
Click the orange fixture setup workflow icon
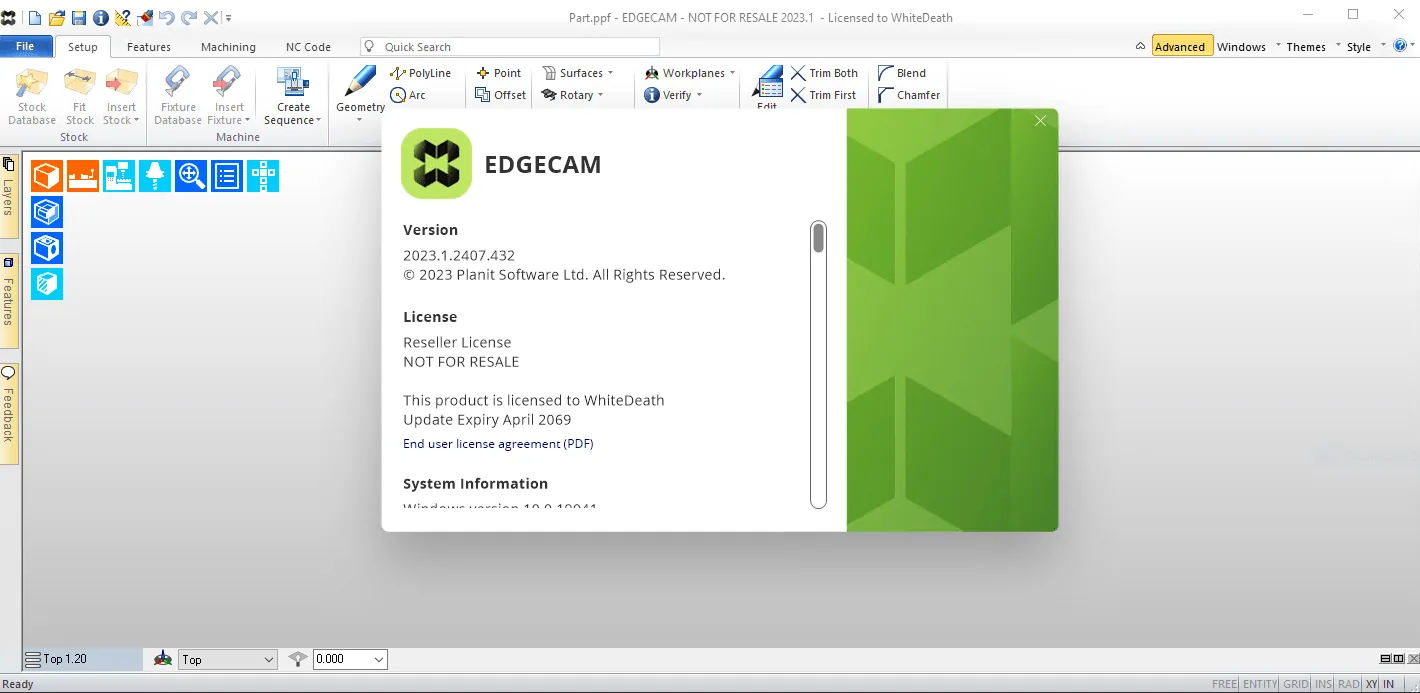(x=83, y=176)
